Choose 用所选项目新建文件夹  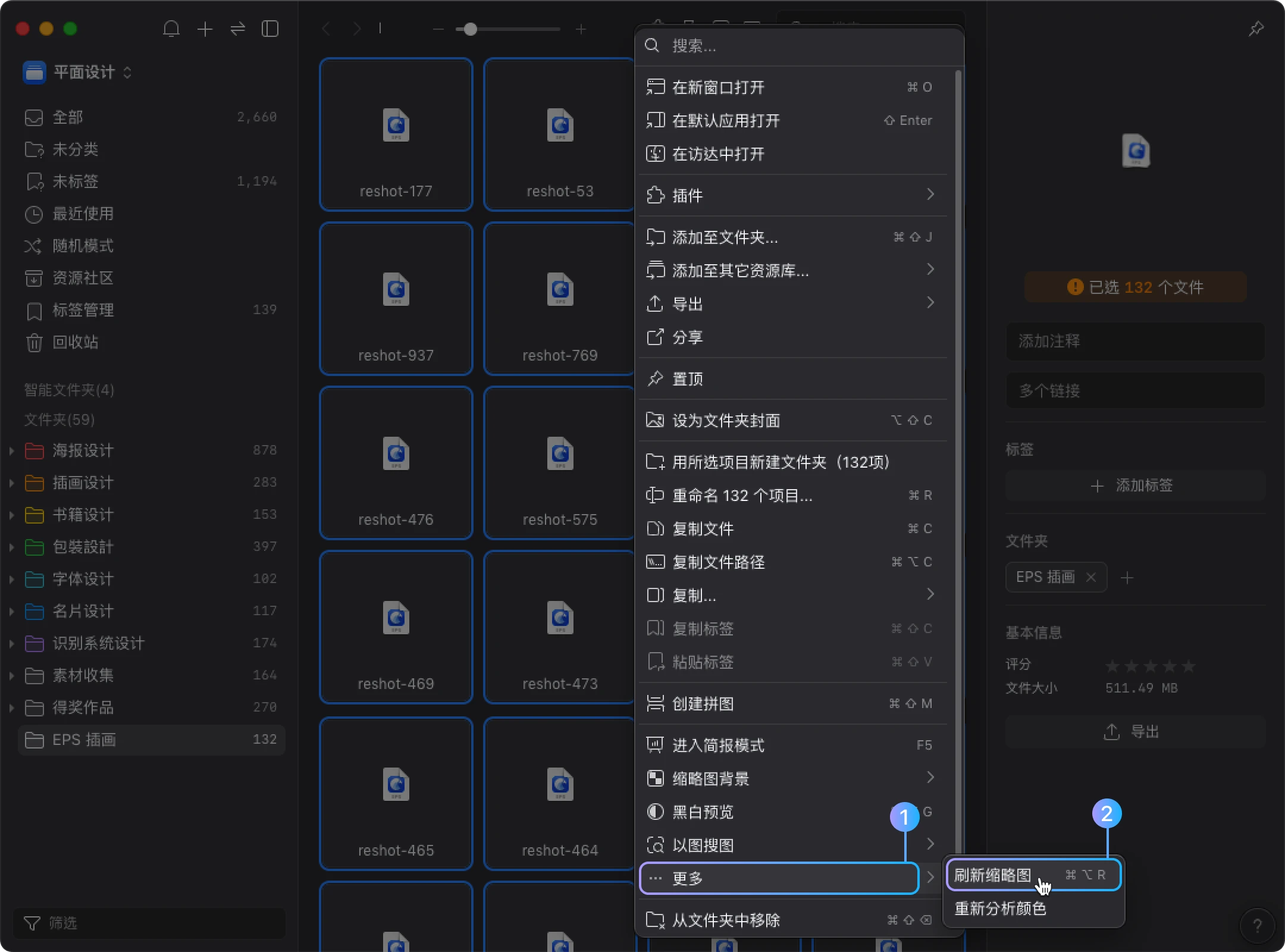793,462
